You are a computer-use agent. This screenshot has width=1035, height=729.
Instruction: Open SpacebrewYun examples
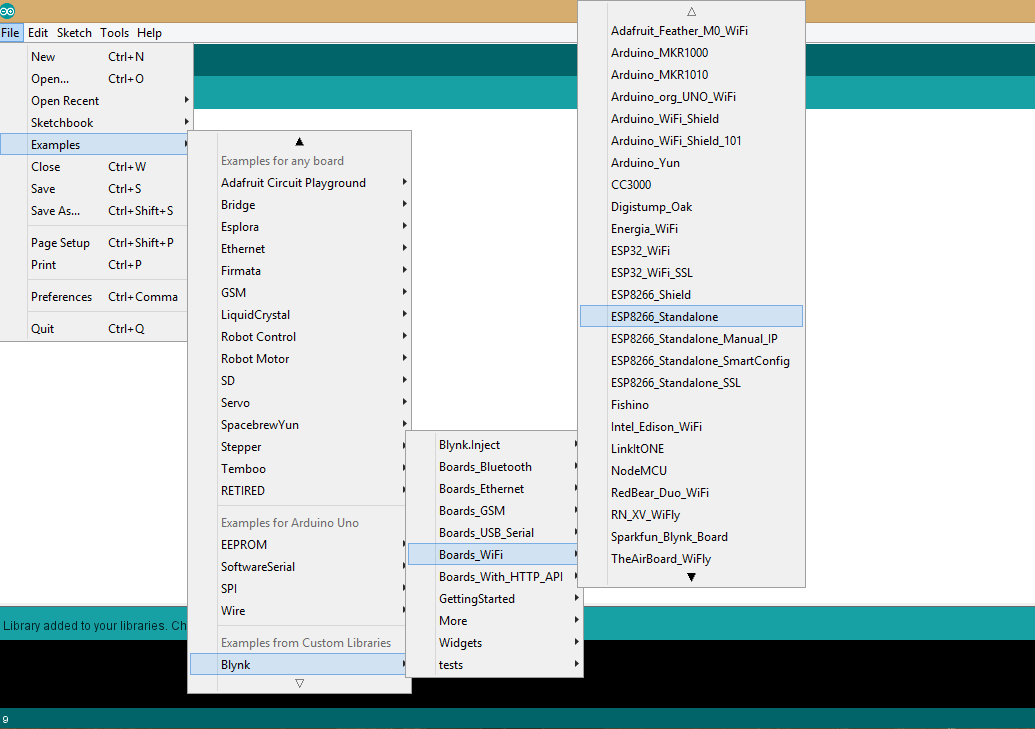[x=300, y=425]
